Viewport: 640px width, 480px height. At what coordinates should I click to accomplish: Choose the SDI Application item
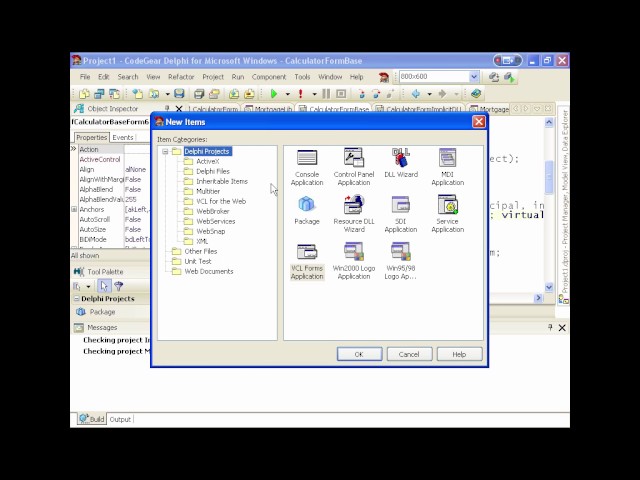pos(401,214)
